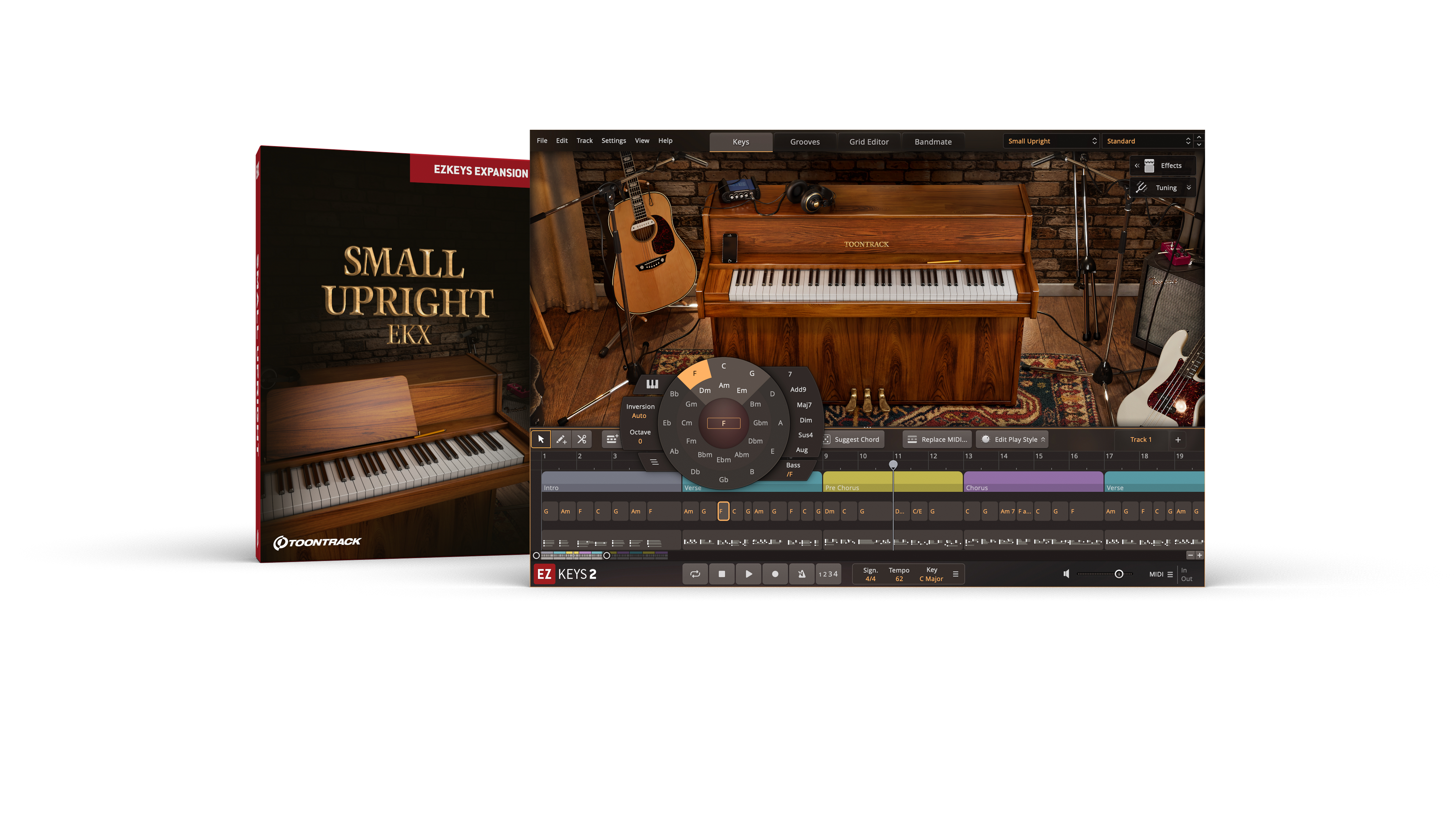Viewport: 1456px width, 819px height.
Task: Step to previous preset with up arrow
Action: [x=1199, y=137]
